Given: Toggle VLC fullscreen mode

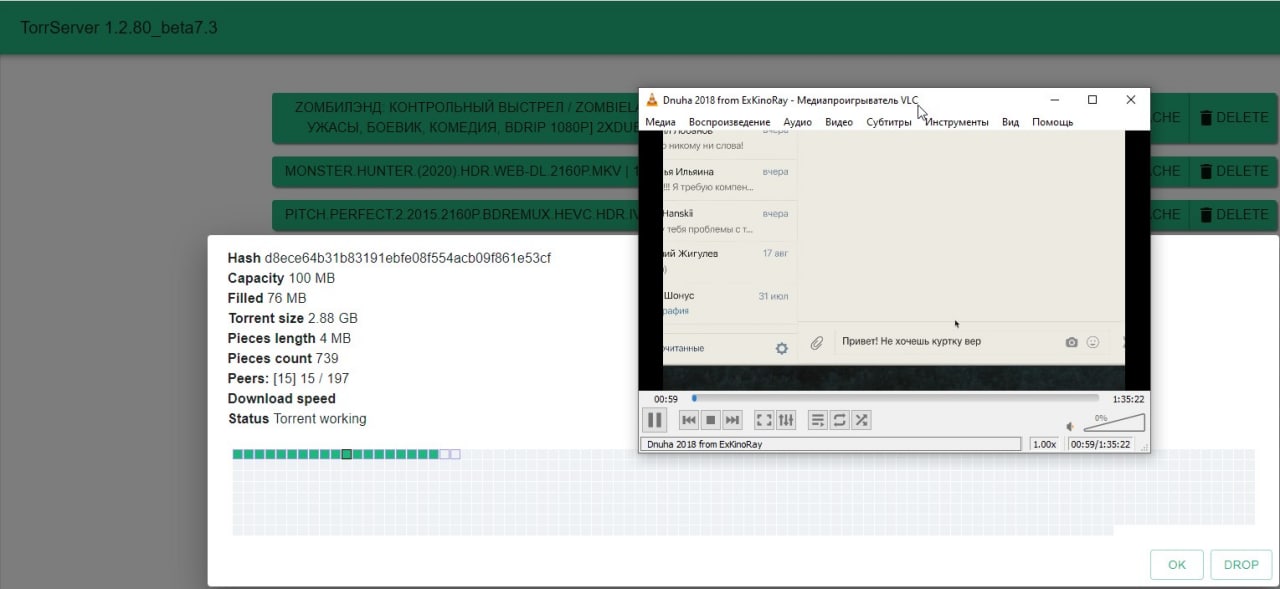Looking at the screenshot, I should pos(764,420).
